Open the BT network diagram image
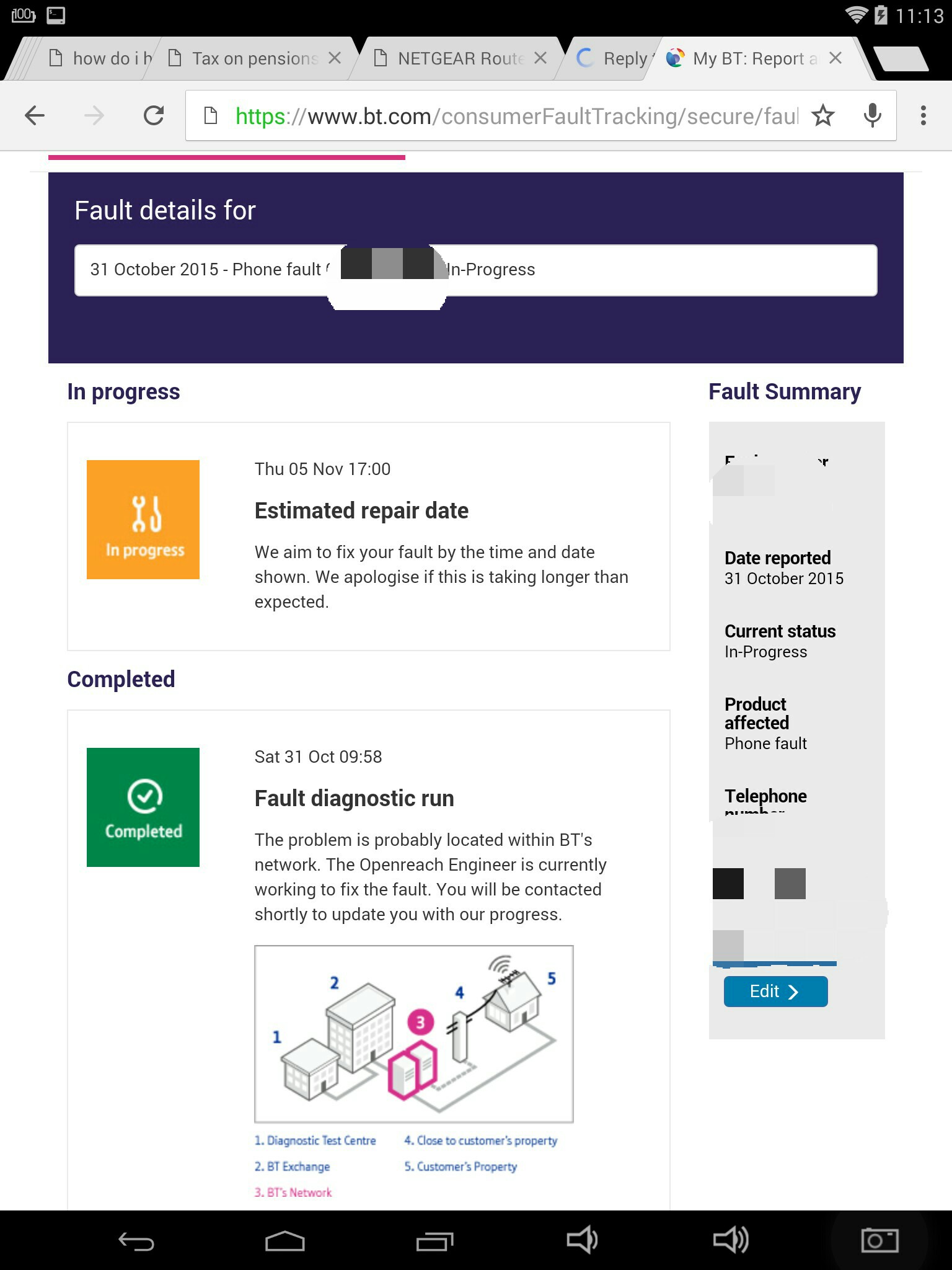The image size is (952, 1270). [x=413, y=1034]
